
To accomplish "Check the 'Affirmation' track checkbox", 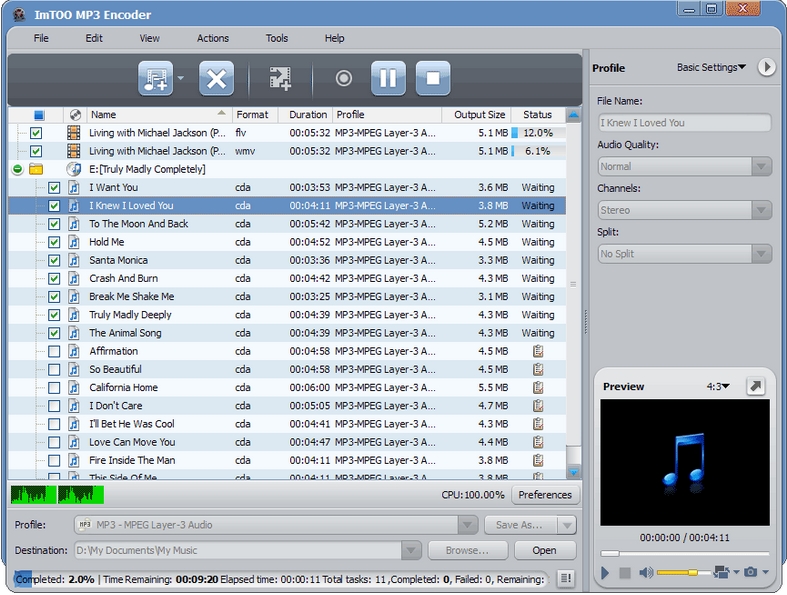I will [54, 351].
